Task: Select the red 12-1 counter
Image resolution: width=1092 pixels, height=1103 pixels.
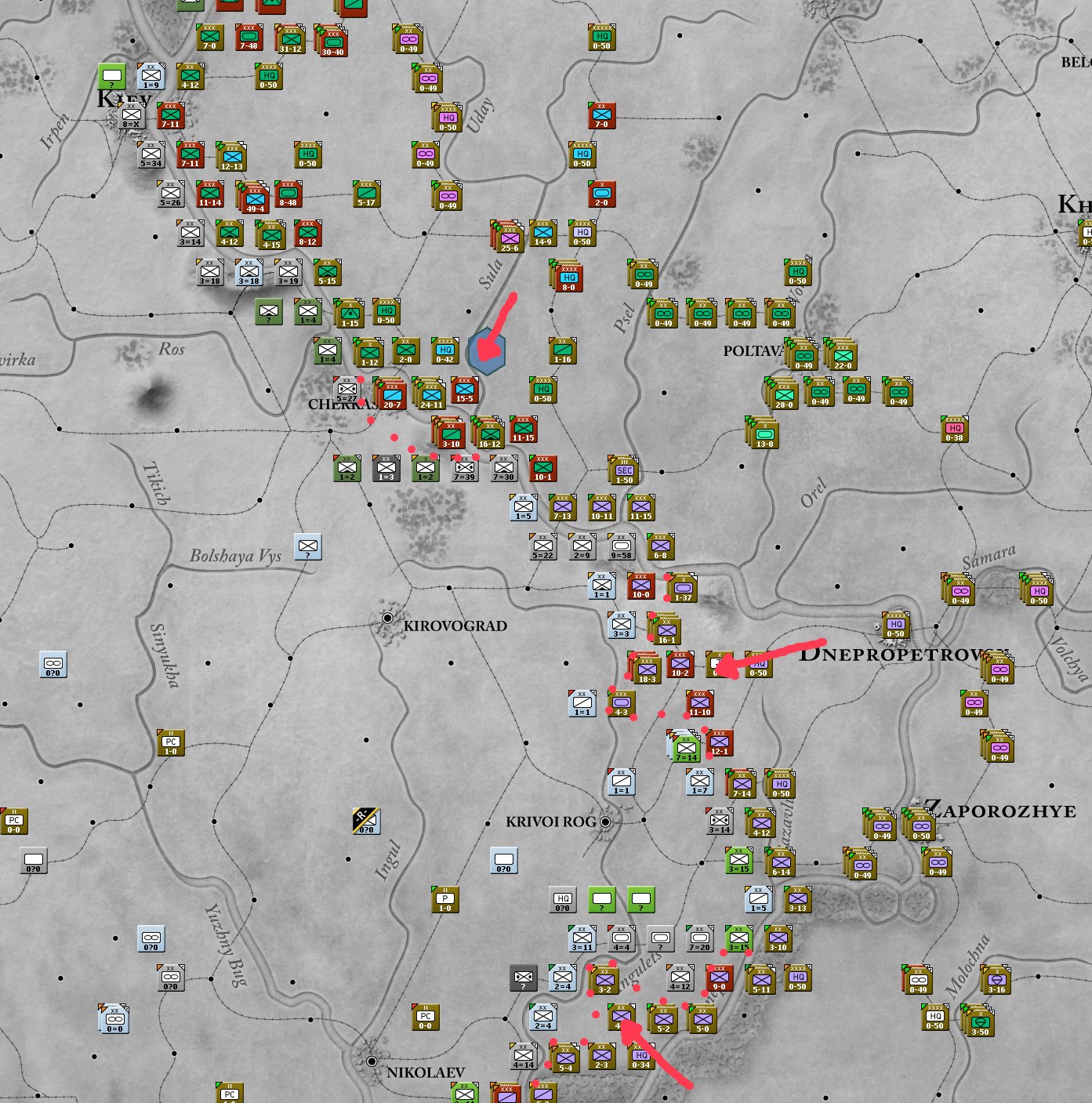Action: 720,743
